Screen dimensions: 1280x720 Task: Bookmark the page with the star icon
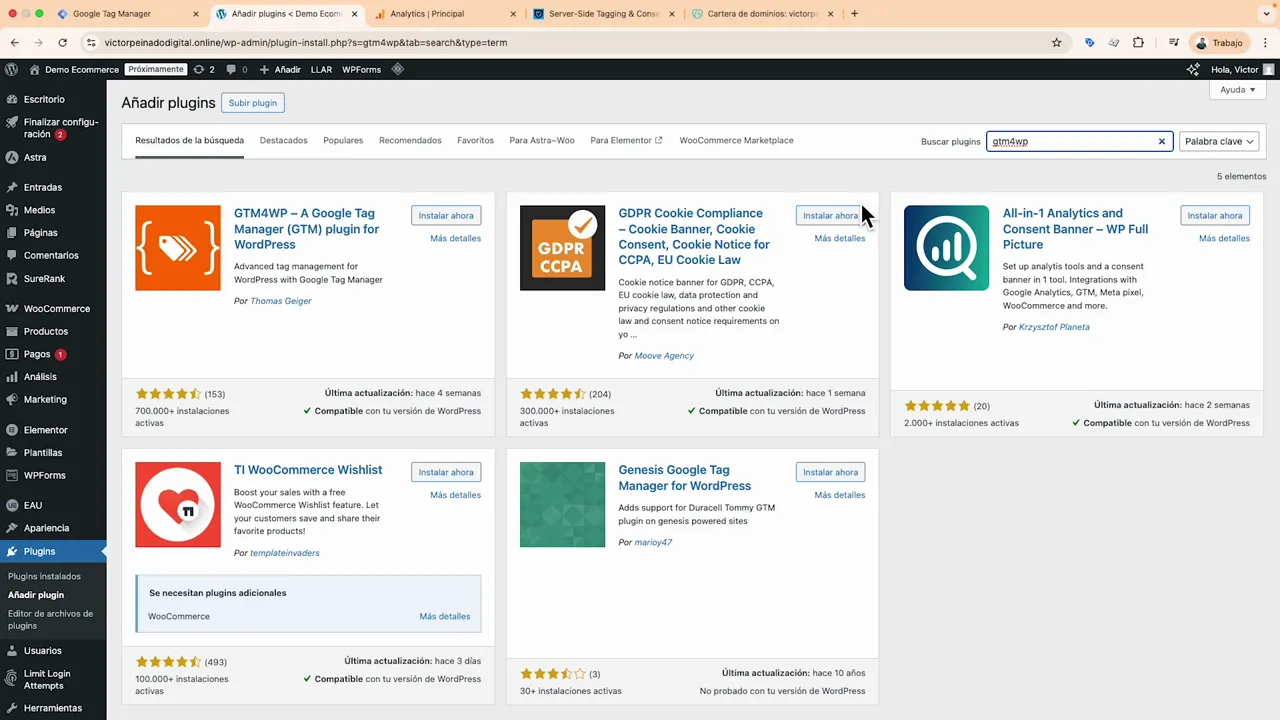(x=1057, y=43)
